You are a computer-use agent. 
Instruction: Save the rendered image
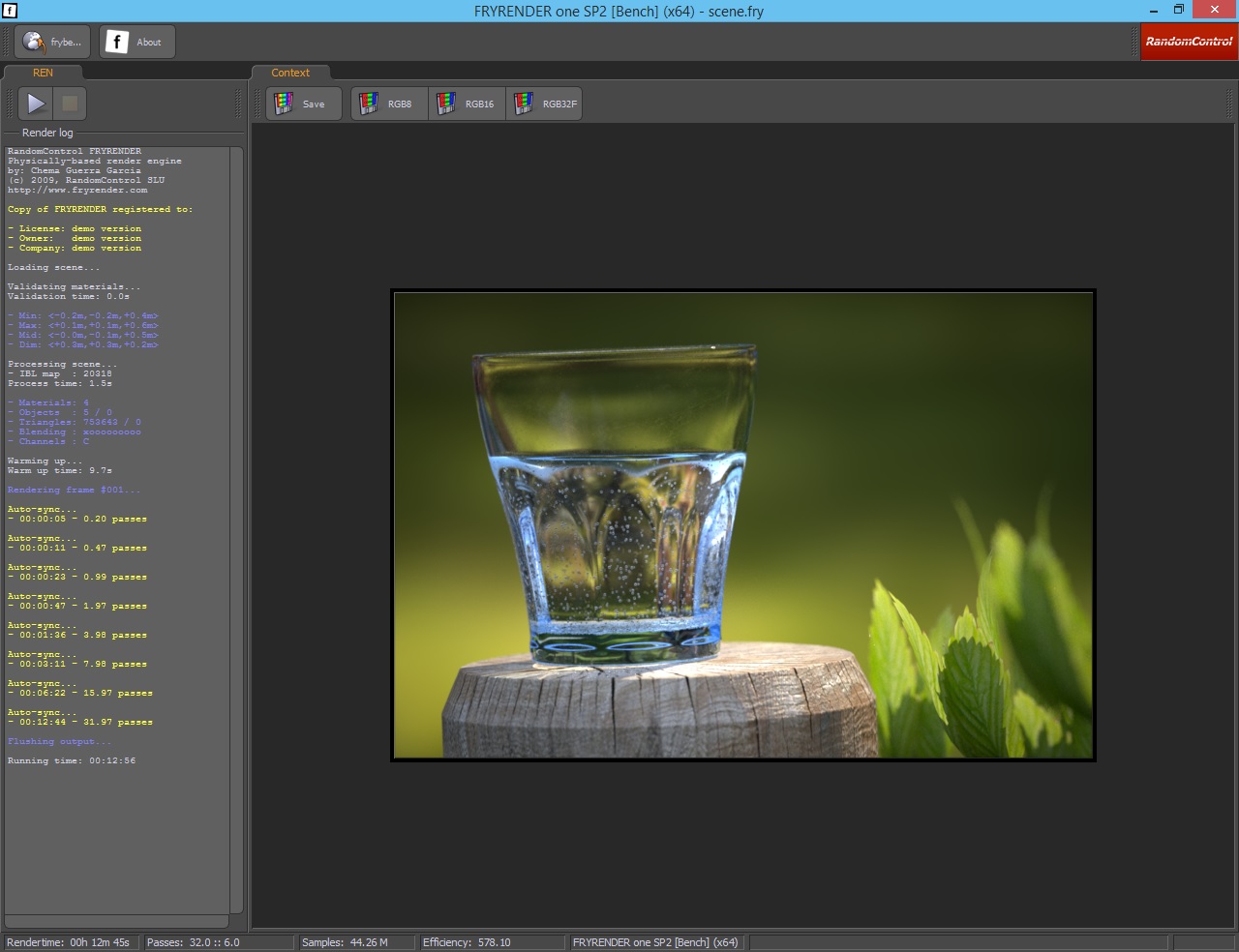[x=304, y=104]
